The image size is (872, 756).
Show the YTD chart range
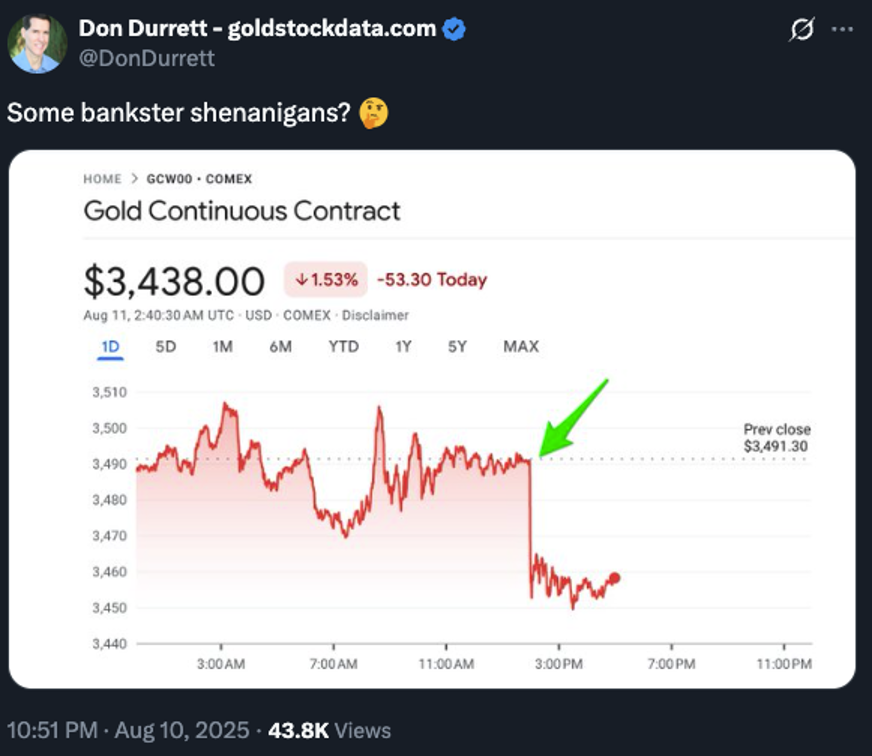coord(344,347)
